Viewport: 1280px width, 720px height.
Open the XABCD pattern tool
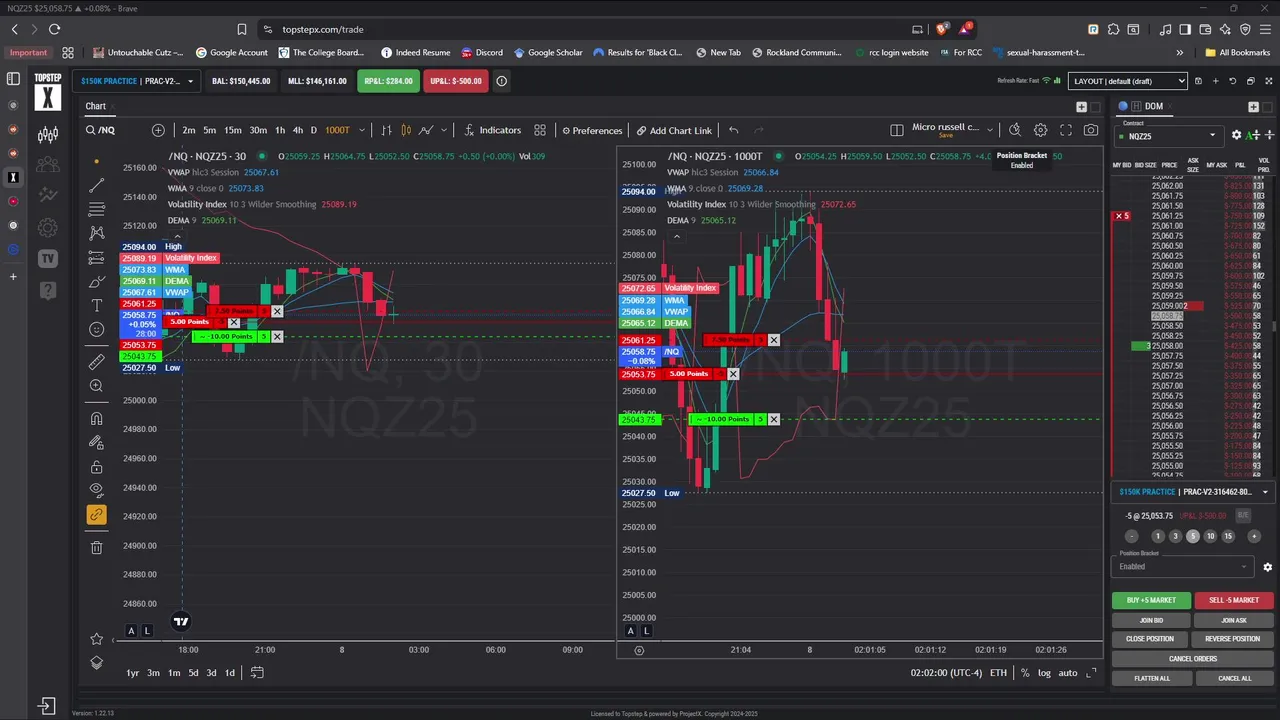[x=96, y=233]
